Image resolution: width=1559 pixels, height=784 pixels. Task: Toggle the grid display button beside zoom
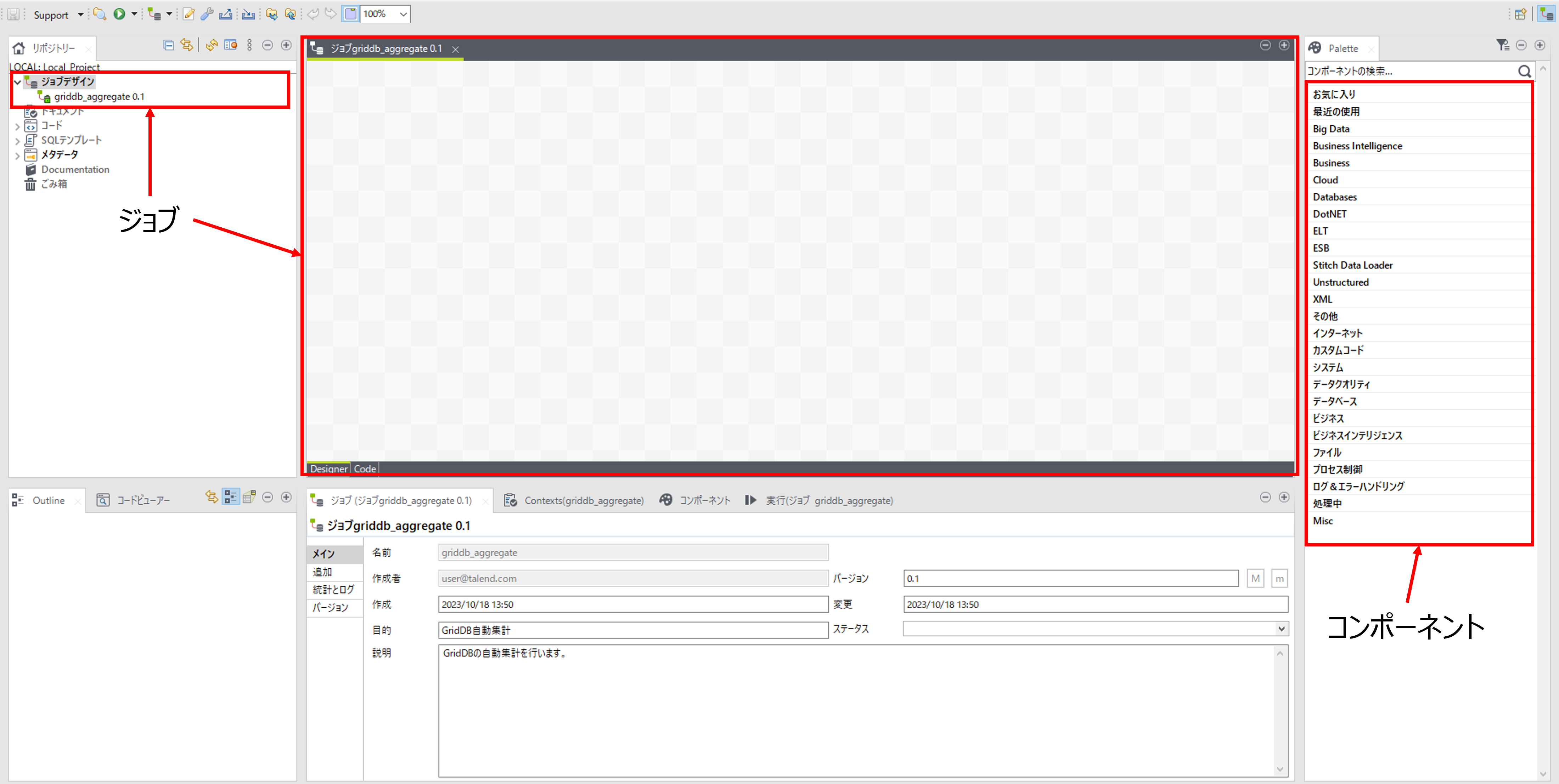pyautogui.click(x=350, y=14)
